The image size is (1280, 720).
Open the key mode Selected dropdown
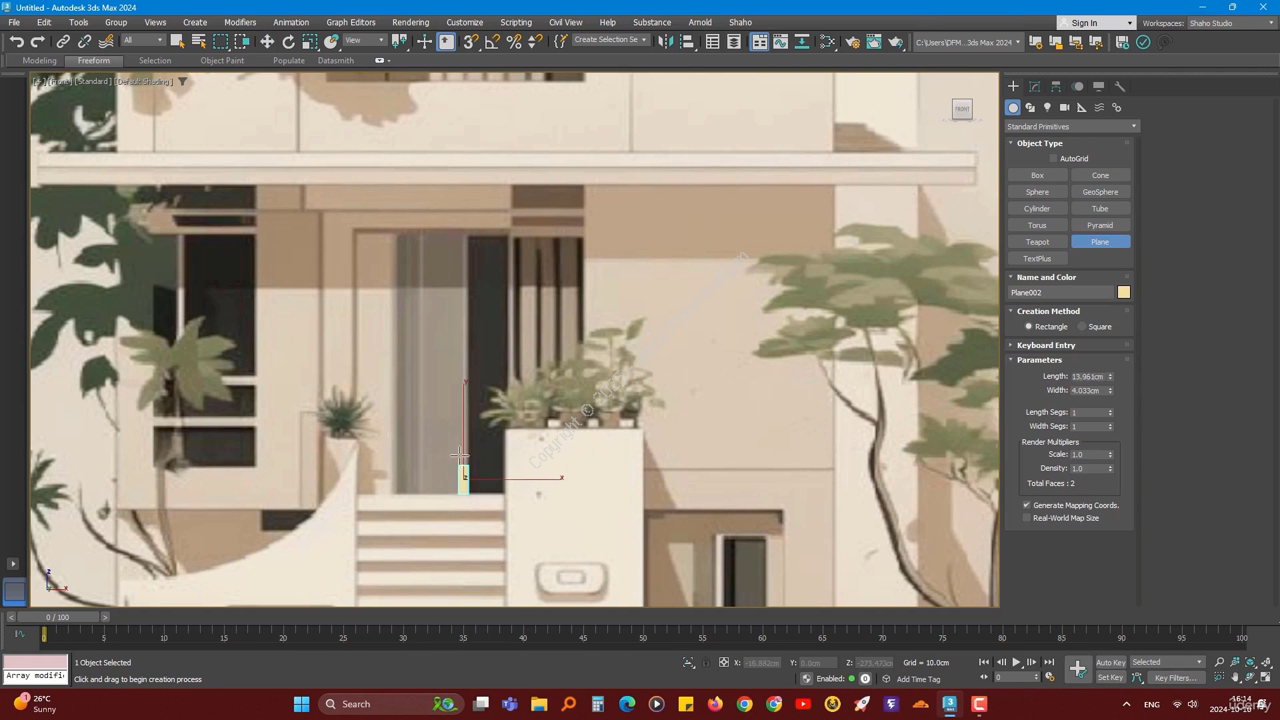click(x=1168, y=662)
